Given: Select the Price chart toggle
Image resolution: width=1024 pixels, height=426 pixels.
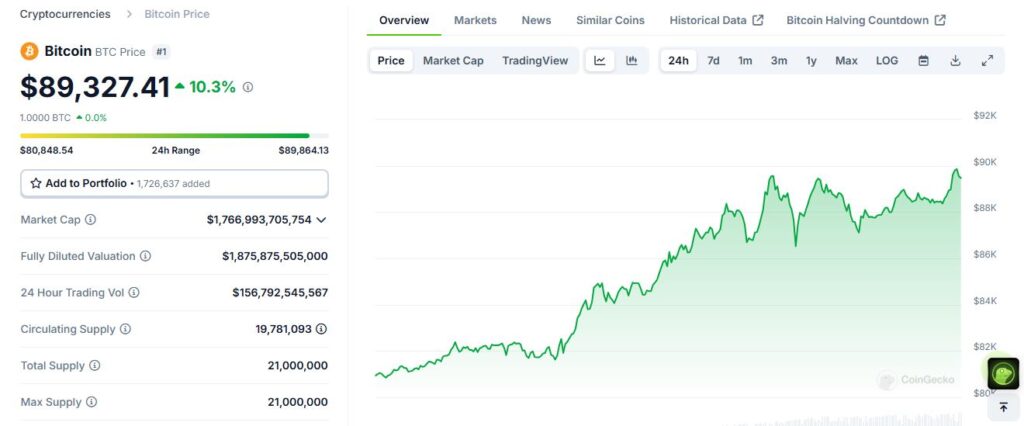Looking at the screenshot, I should (x=391, y=61).
